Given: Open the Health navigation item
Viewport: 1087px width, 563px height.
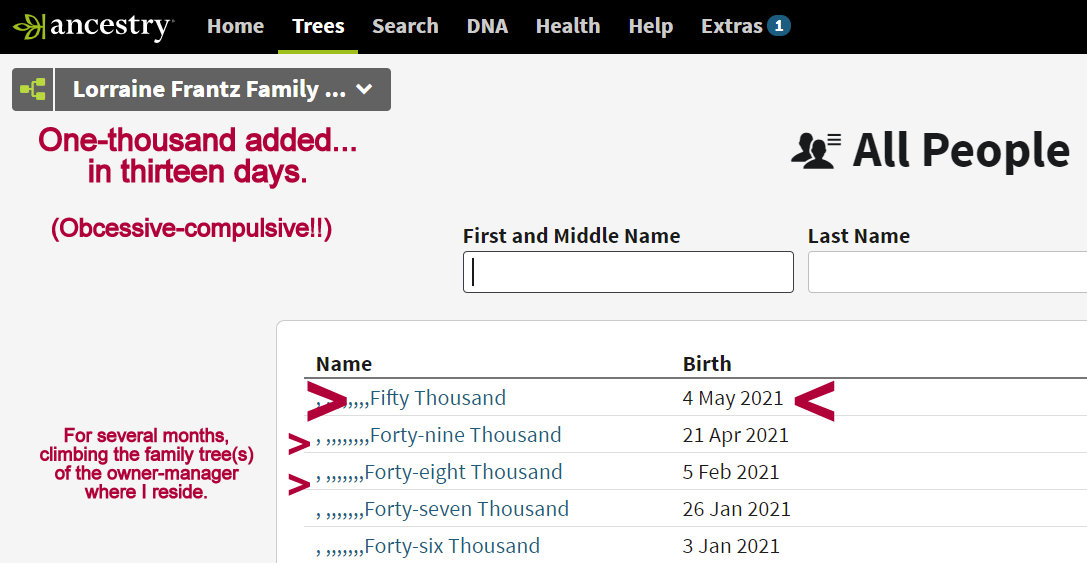Looking at the screenshot, I should tap(568, 26).
